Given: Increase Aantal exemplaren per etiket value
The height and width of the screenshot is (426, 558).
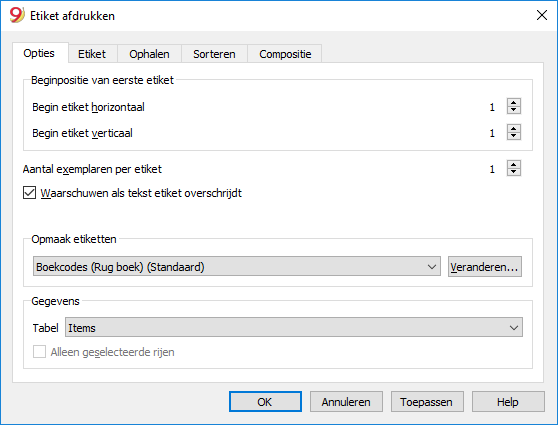Looking at the screenshot, I should click(x=514, y=164).
